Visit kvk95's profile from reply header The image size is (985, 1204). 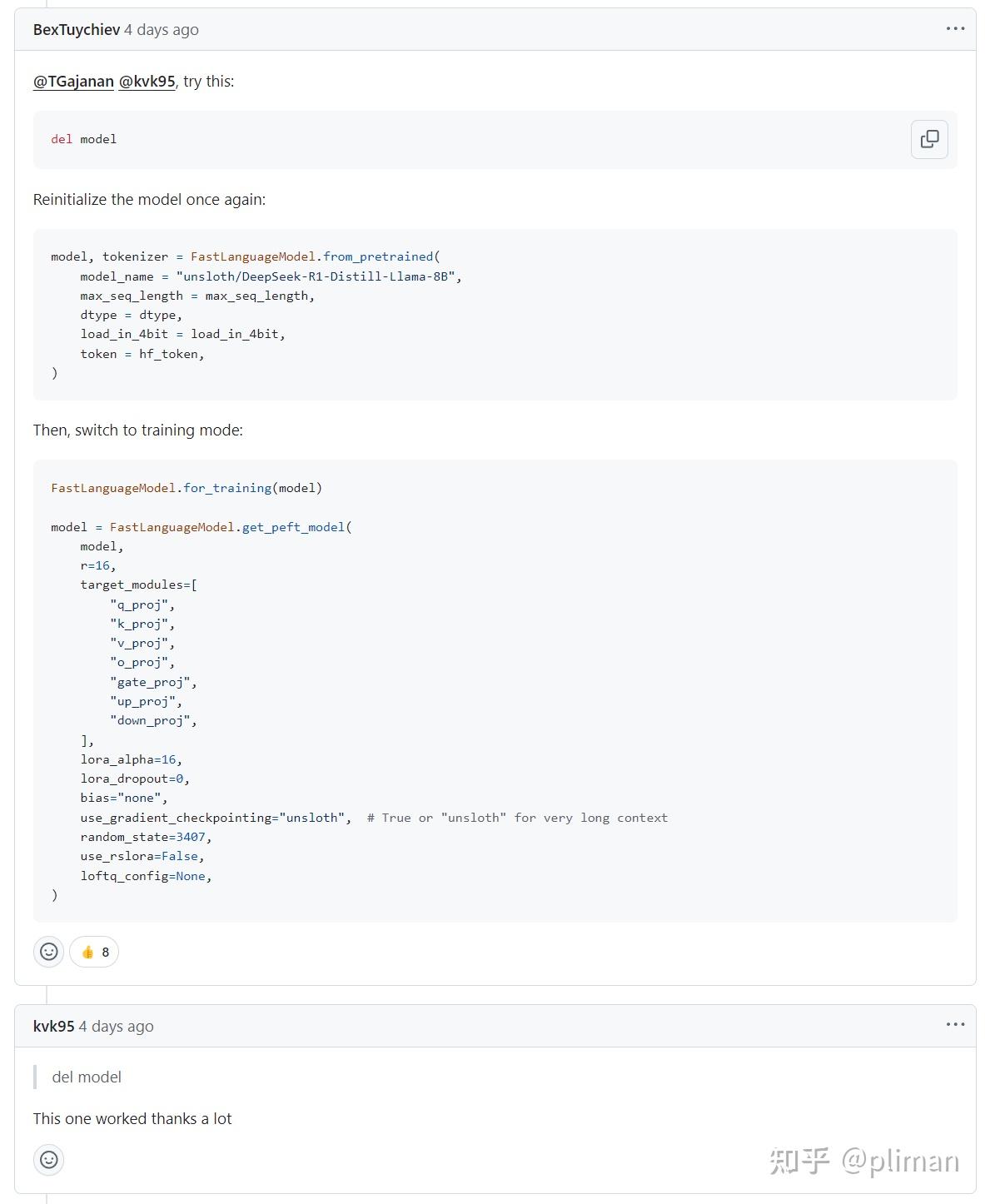coord(54,1026)
